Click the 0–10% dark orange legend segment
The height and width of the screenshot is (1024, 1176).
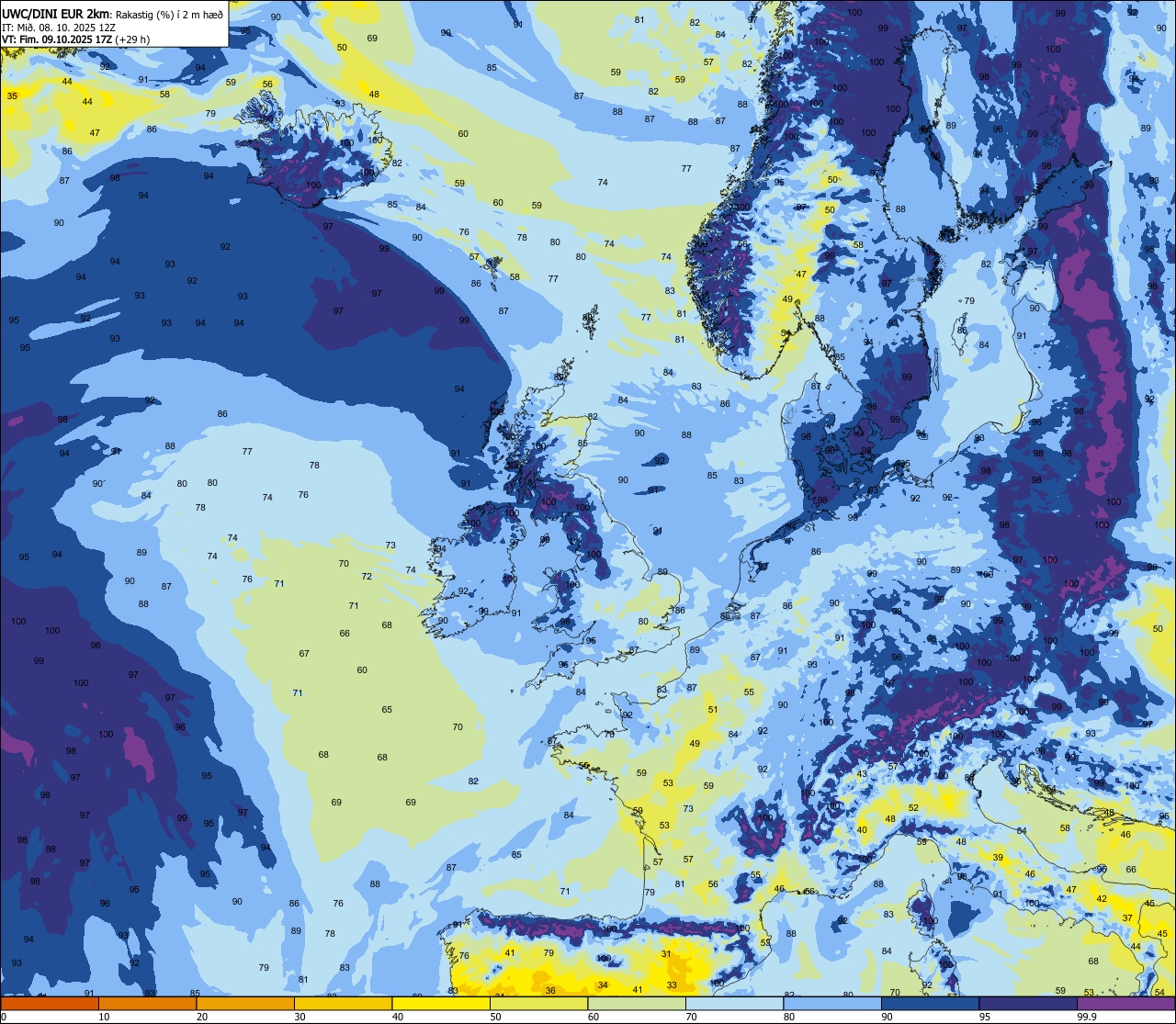tap(50, 1004)
